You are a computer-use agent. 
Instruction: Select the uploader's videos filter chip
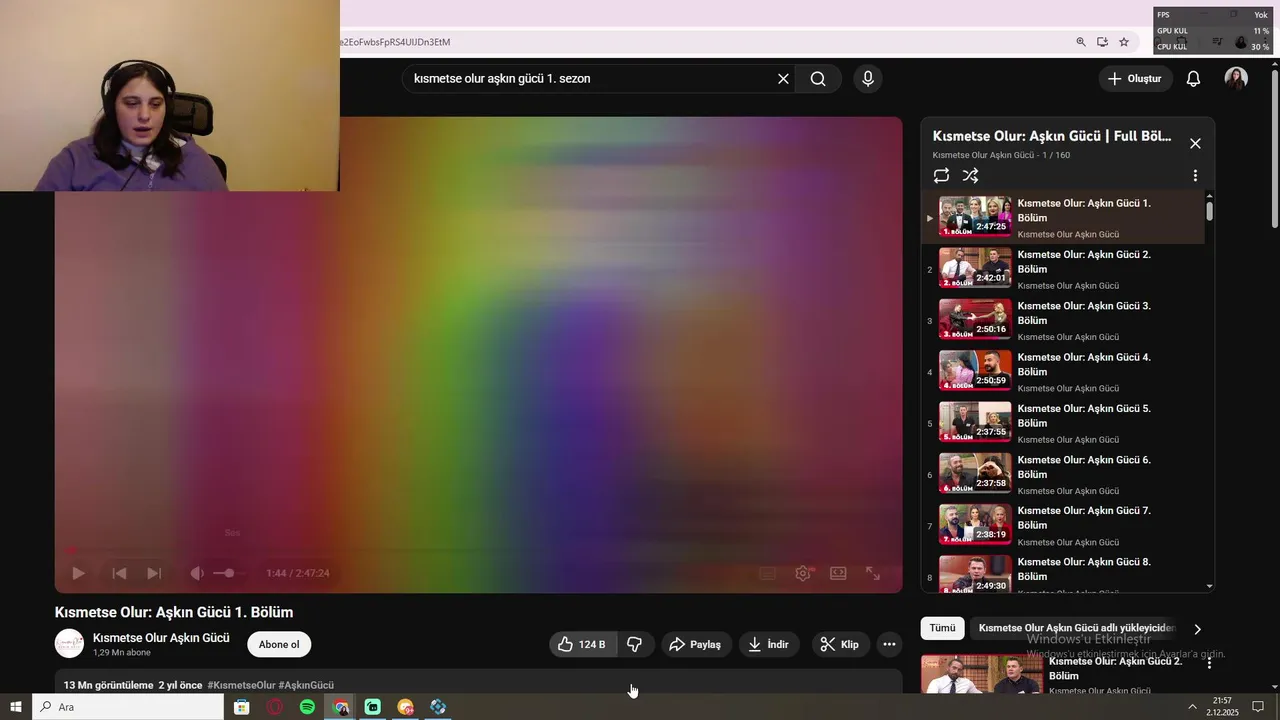point(1074,628)
